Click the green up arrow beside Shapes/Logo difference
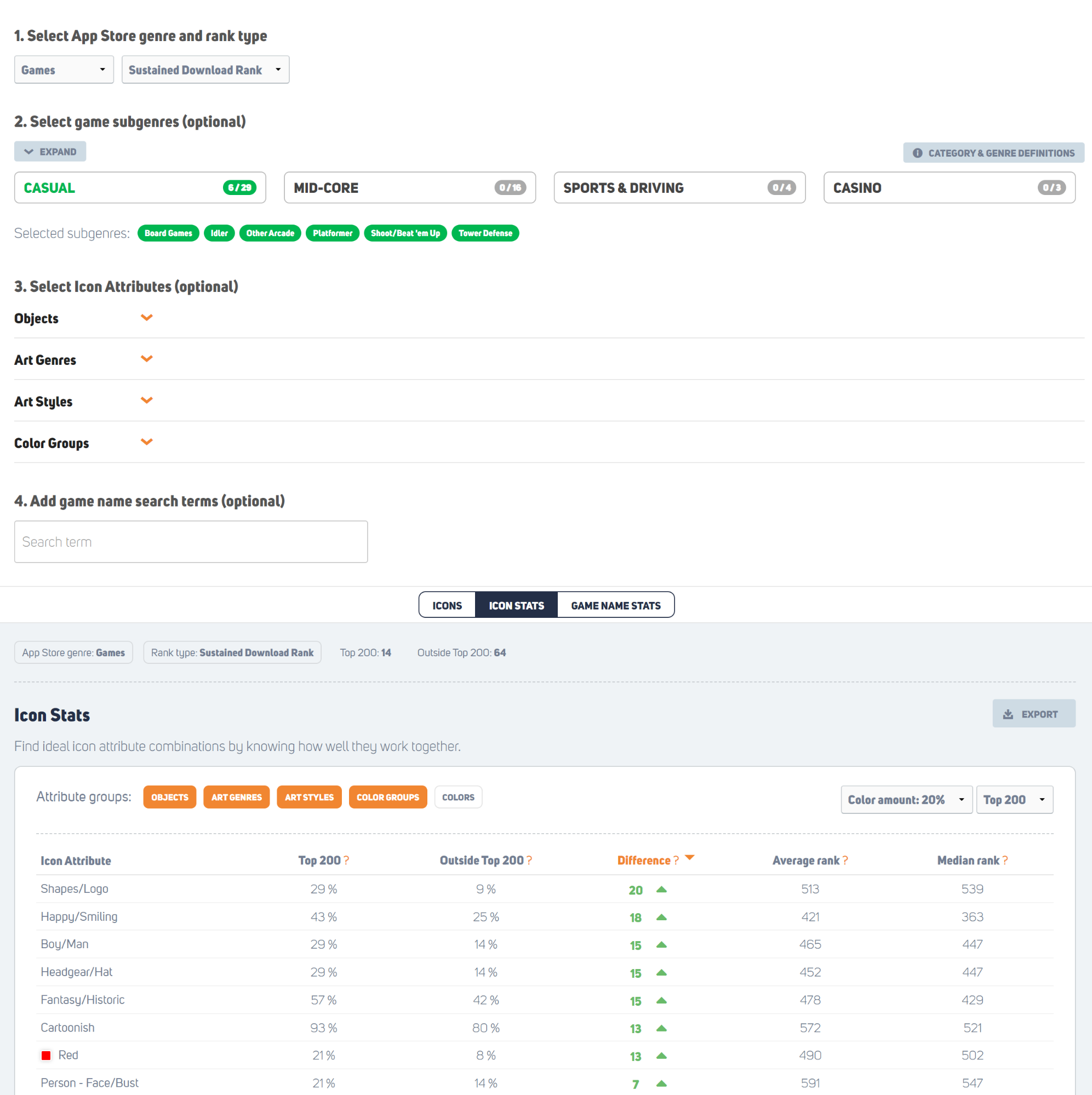1092x1095 pixels. [x=662, y=889]
